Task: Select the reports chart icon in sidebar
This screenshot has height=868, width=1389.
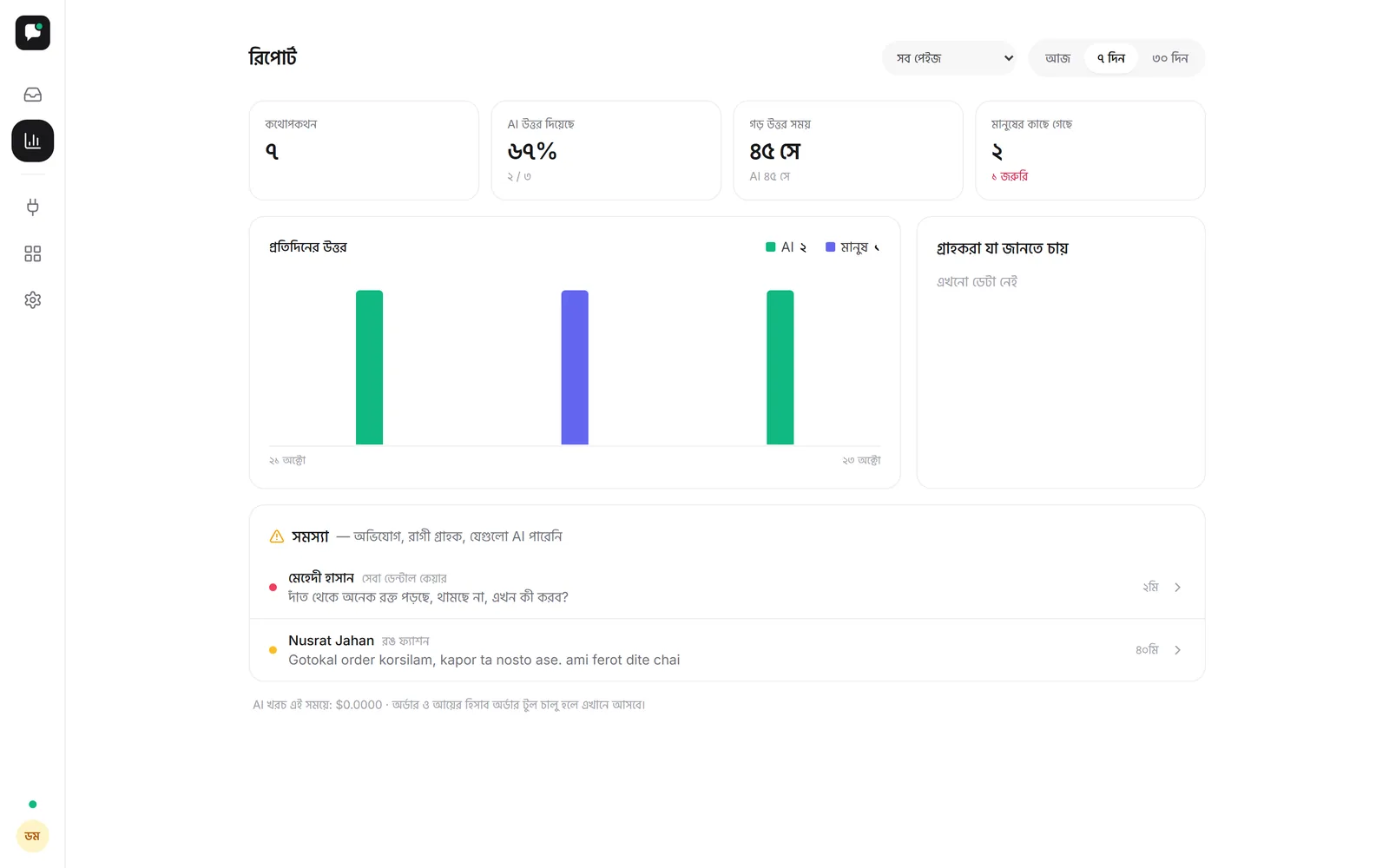Action: pos(32,141)
